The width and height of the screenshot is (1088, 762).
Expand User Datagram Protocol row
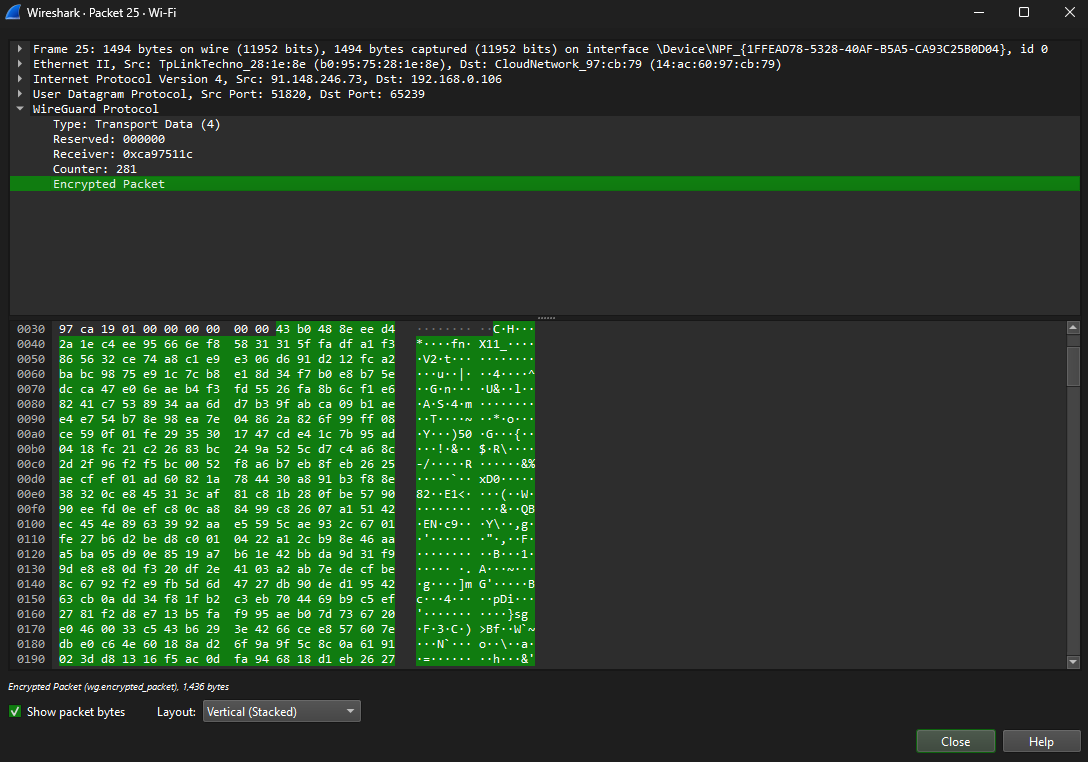coord(20,94)
